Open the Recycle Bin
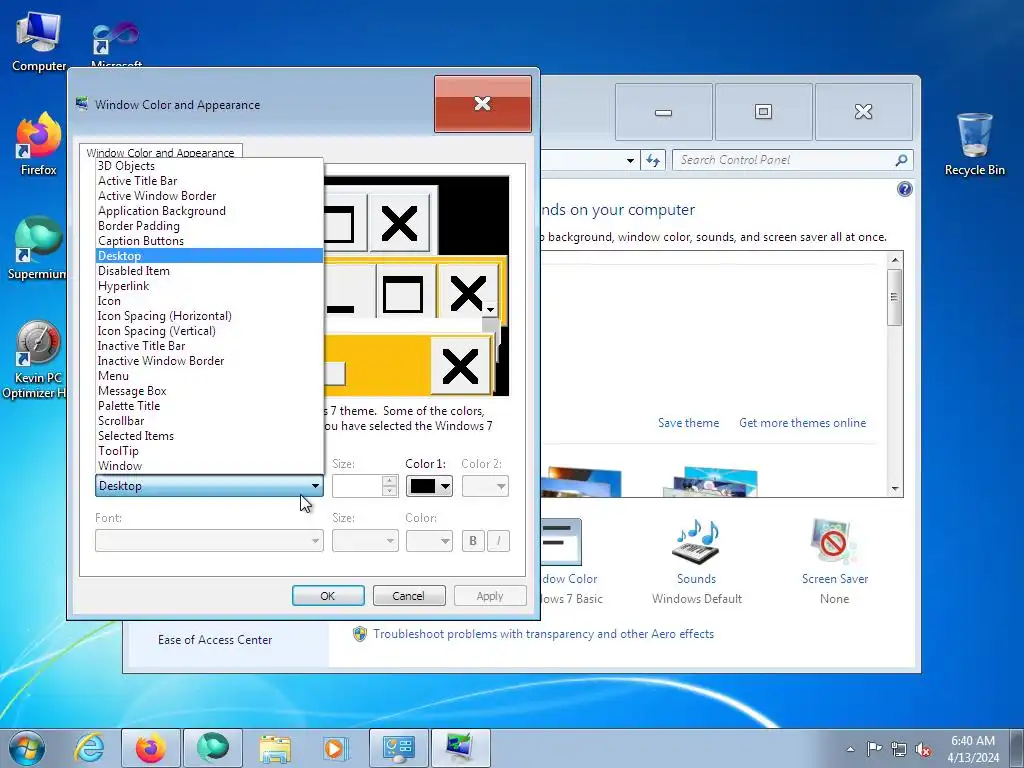Viewport: 1024px width, 768px height. (x=974, y=144)
